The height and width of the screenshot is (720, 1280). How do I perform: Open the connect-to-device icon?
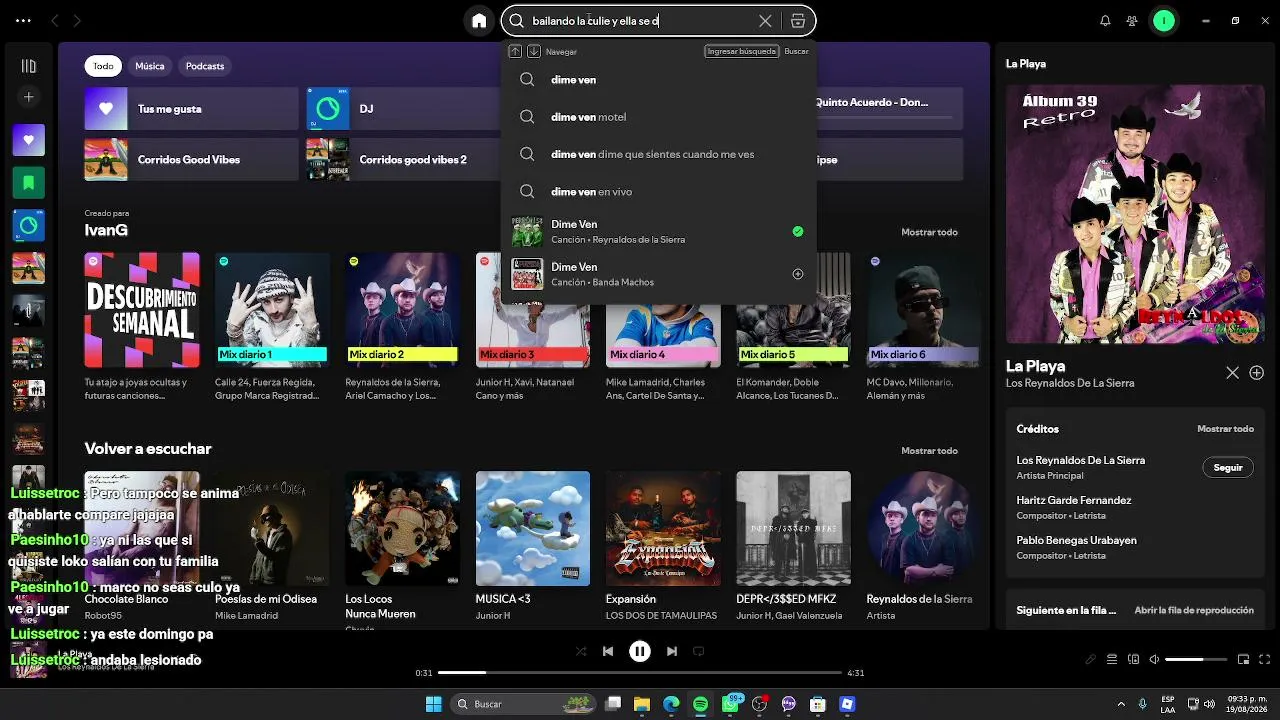coord(1133,660)
